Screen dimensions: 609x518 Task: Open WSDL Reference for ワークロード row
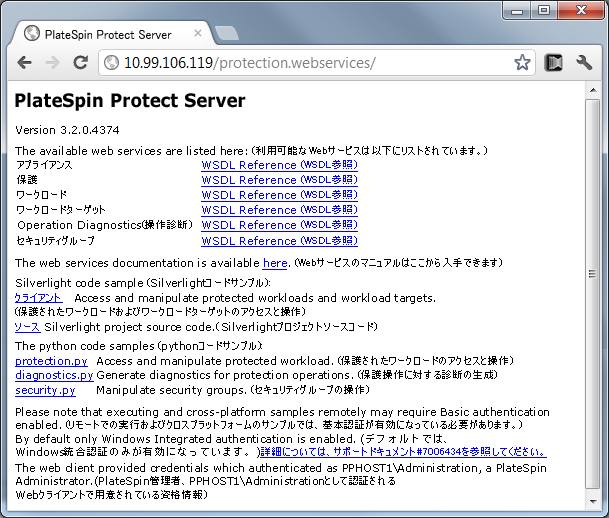pos(279,195)
